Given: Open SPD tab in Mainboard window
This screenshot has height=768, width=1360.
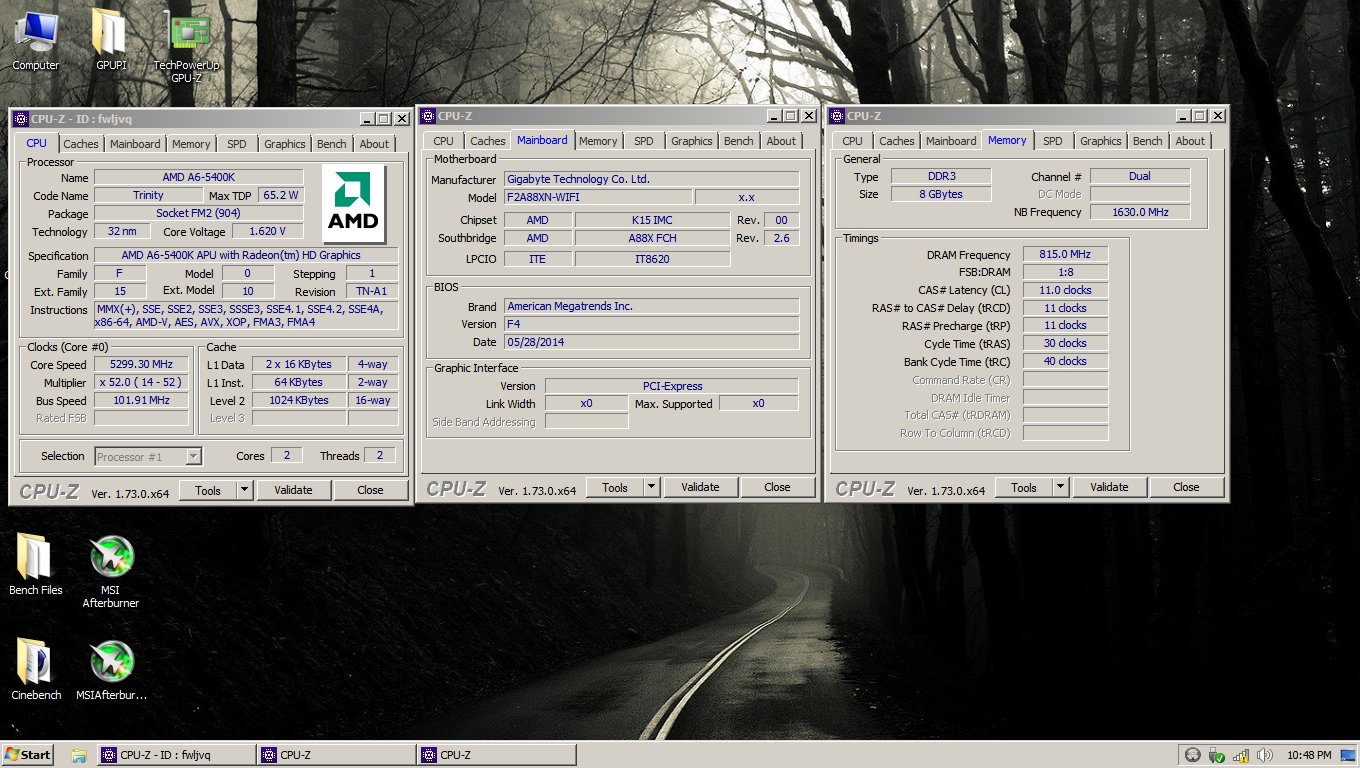Looking at the screenshot, I should pos(644,141).
